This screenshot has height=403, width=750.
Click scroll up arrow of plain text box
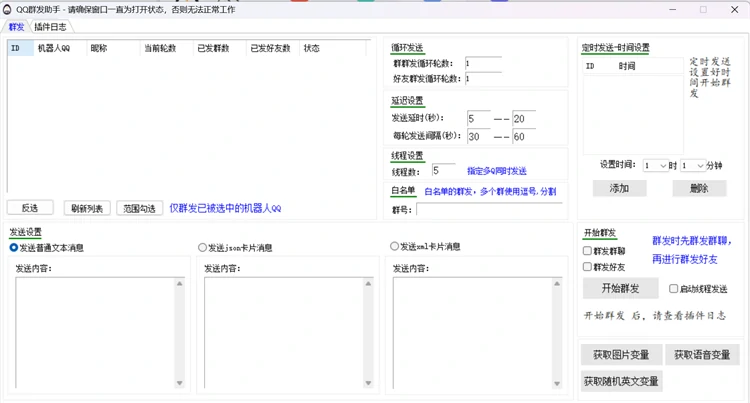pyautogui.click(x=179, y=283)
